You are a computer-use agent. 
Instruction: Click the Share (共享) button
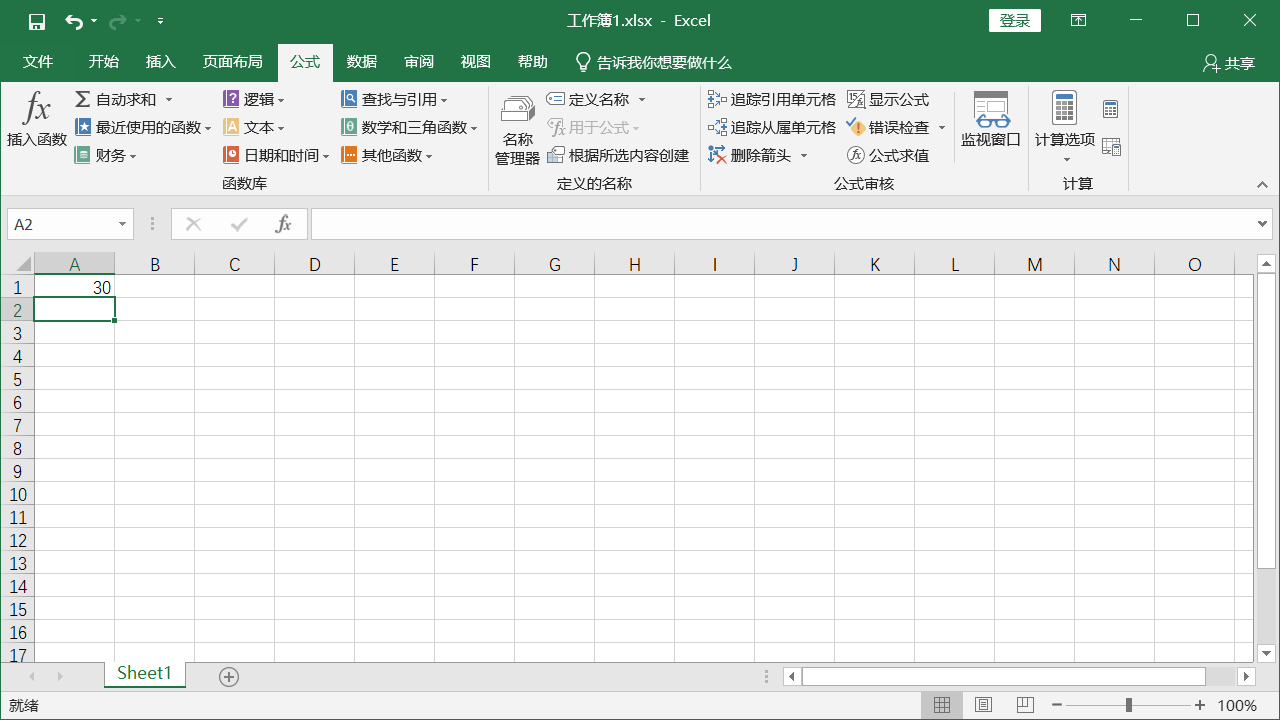(x=1229, y=63)
